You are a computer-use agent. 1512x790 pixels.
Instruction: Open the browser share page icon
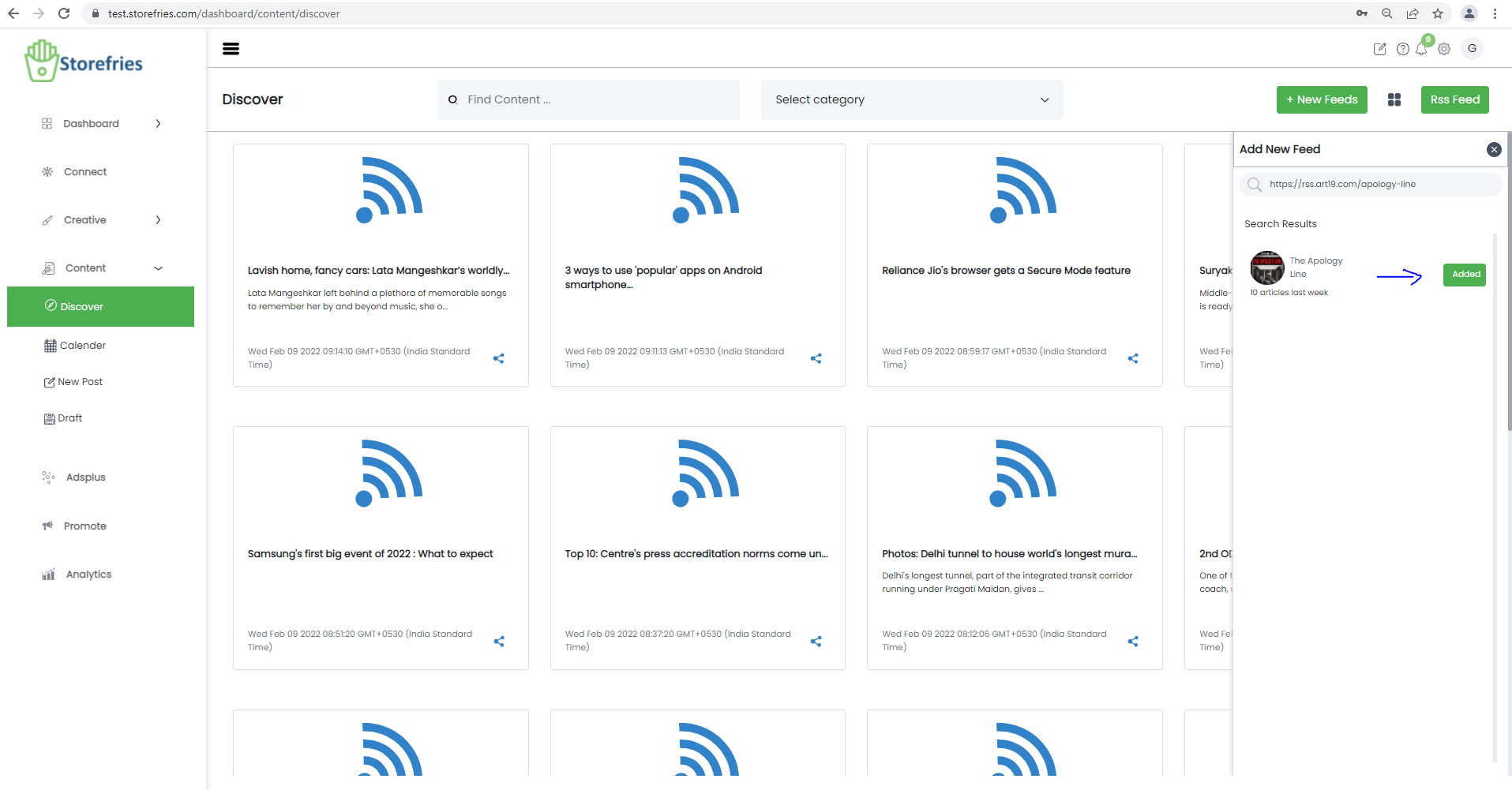(x=1413, y=13)
